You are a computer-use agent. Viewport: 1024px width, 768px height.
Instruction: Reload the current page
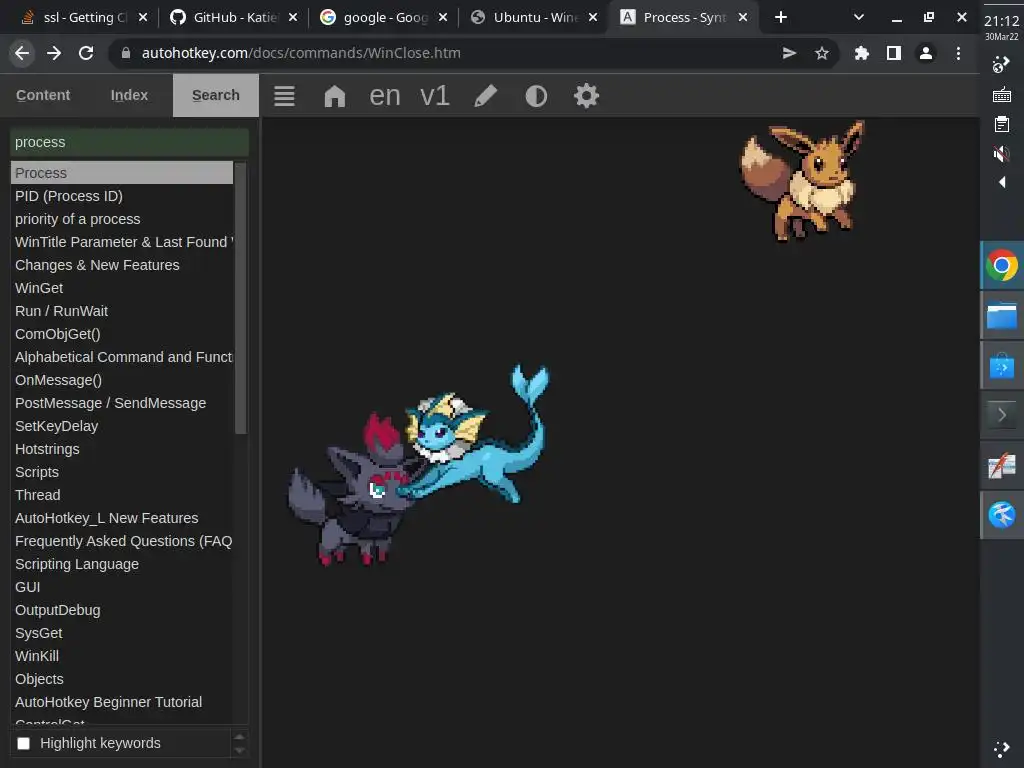[x=86, y=53]
